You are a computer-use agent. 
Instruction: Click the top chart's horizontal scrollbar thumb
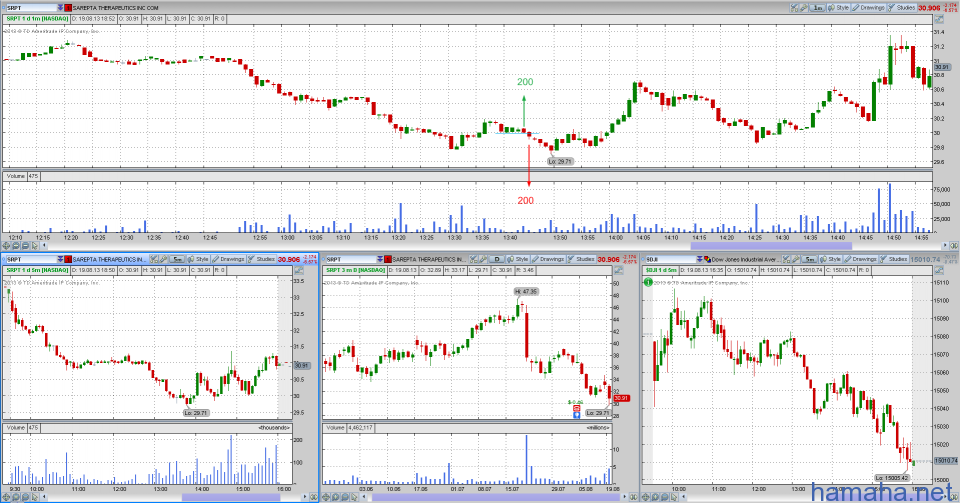click(771, 245)
